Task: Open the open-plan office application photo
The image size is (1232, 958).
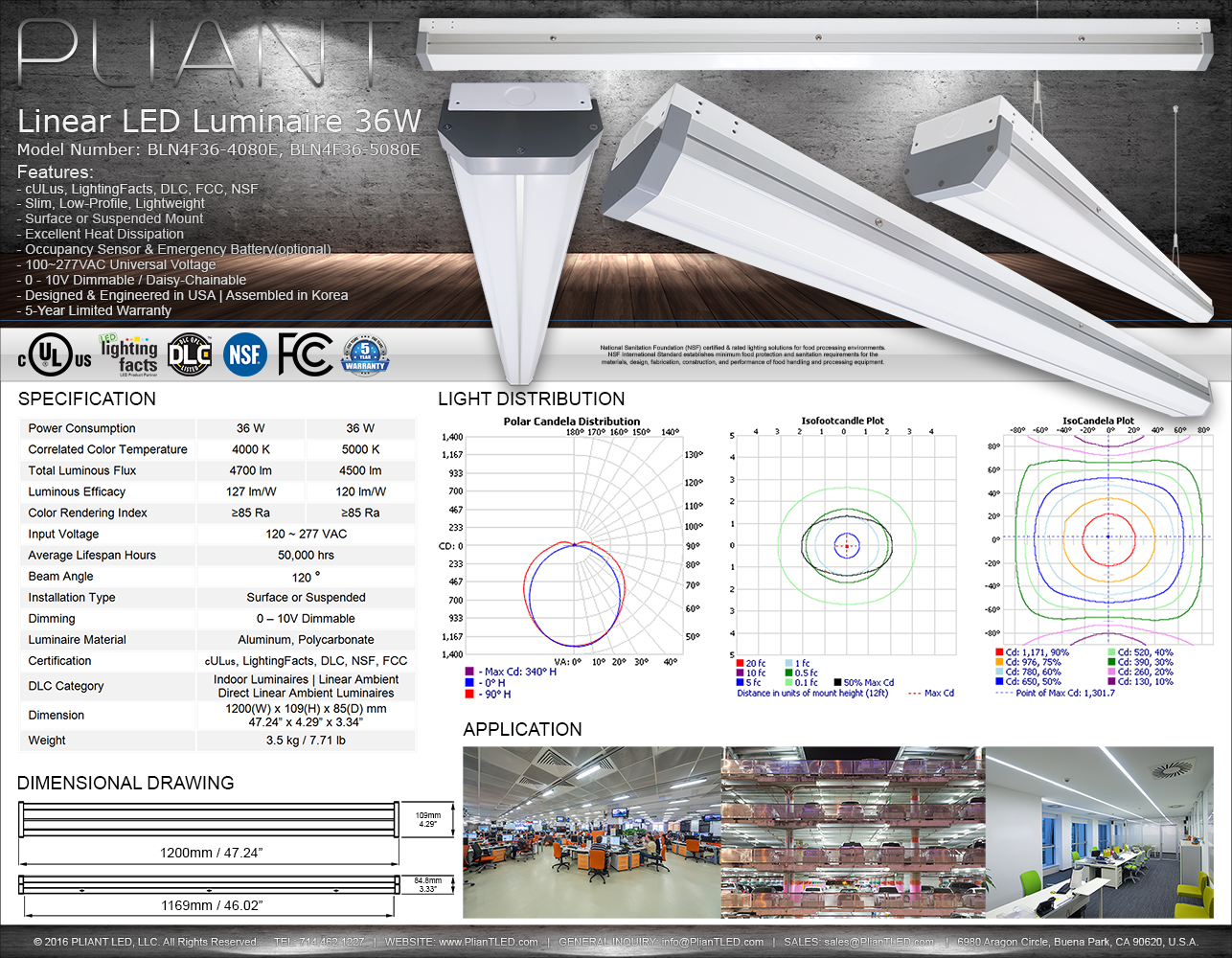Action: coord(592,833)
